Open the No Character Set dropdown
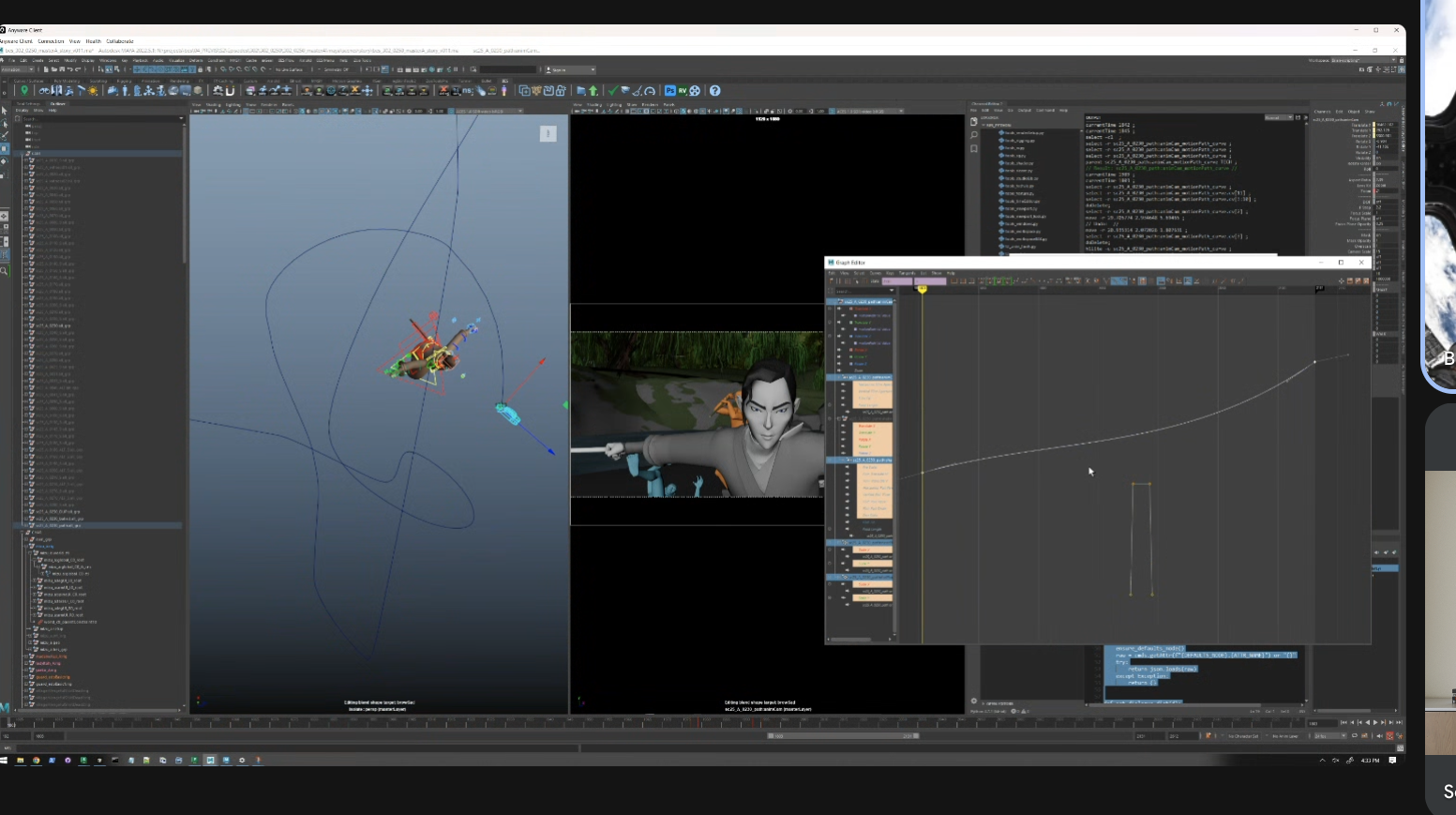 click(1245, 736)
